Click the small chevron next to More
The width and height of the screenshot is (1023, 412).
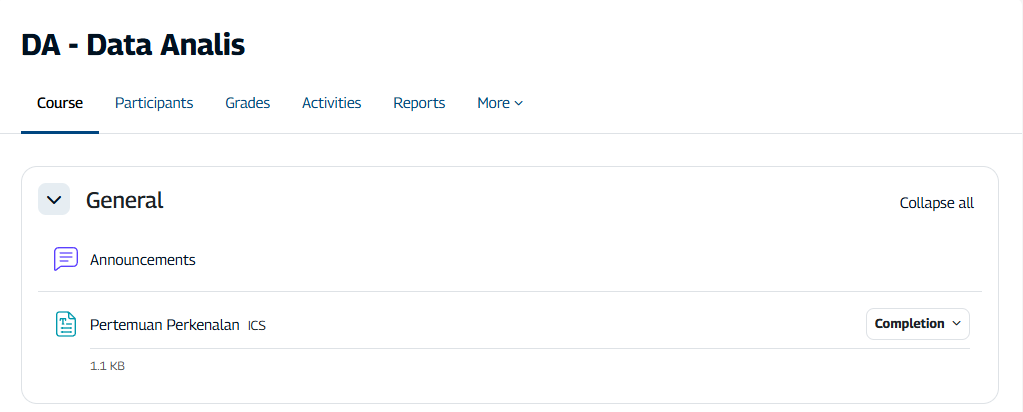518,104
